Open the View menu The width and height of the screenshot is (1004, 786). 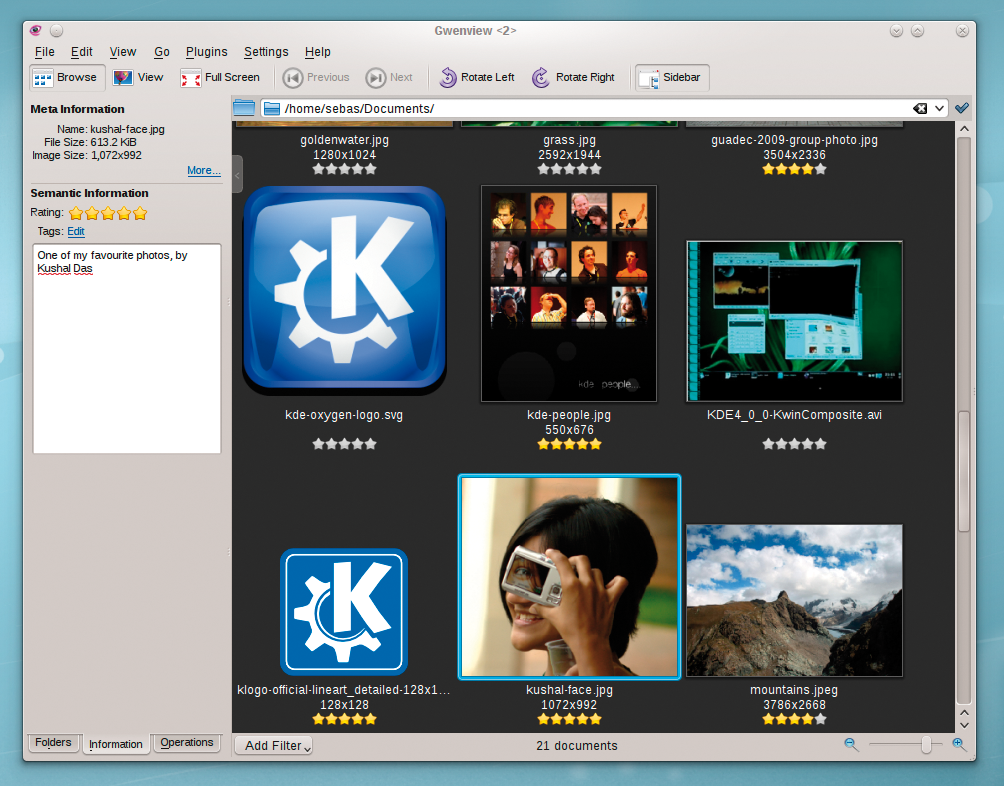(122, 52)
